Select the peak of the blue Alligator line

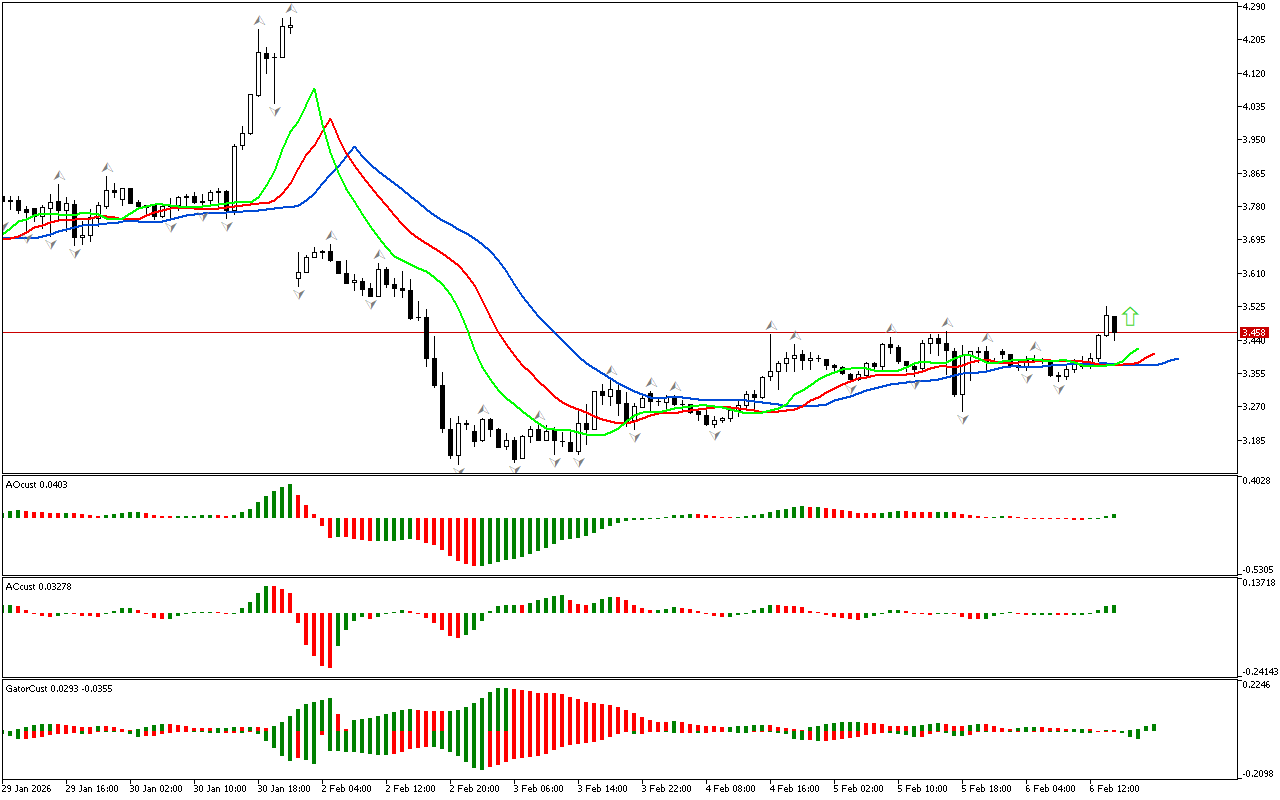pyautogui.click(x=352, y=147)
